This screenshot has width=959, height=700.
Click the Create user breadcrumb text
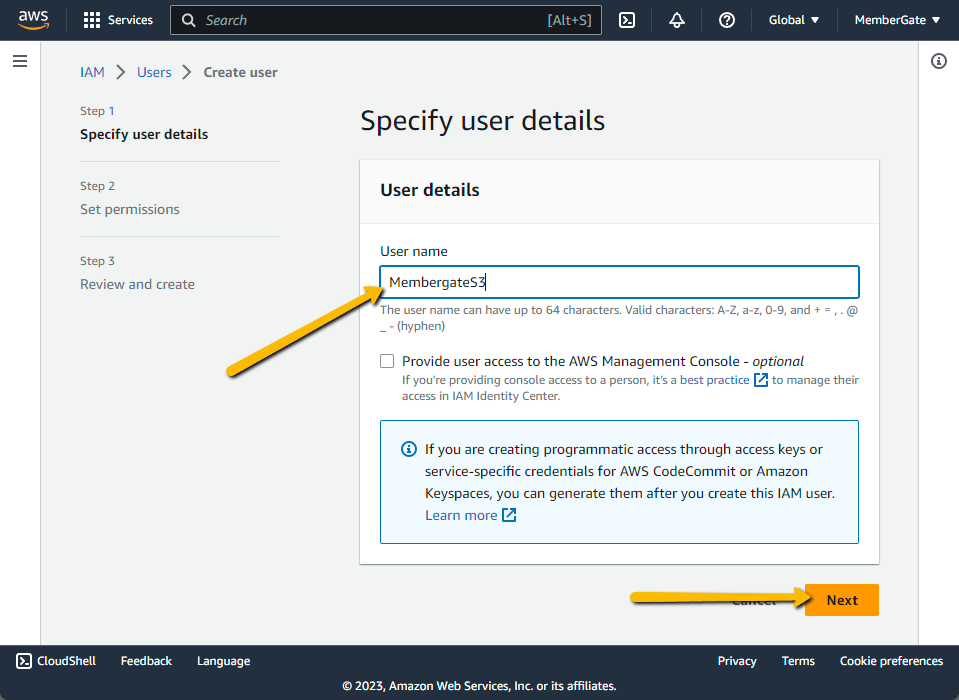pyautogui.click(x=240, y=72)
